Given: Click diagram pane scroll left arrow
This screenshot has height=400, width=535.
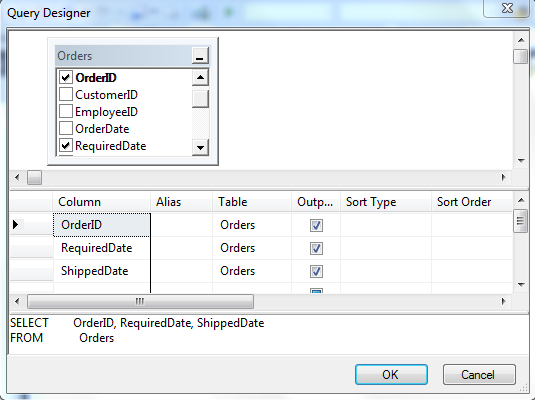Looking at the screenshot, I should (17, 177).
